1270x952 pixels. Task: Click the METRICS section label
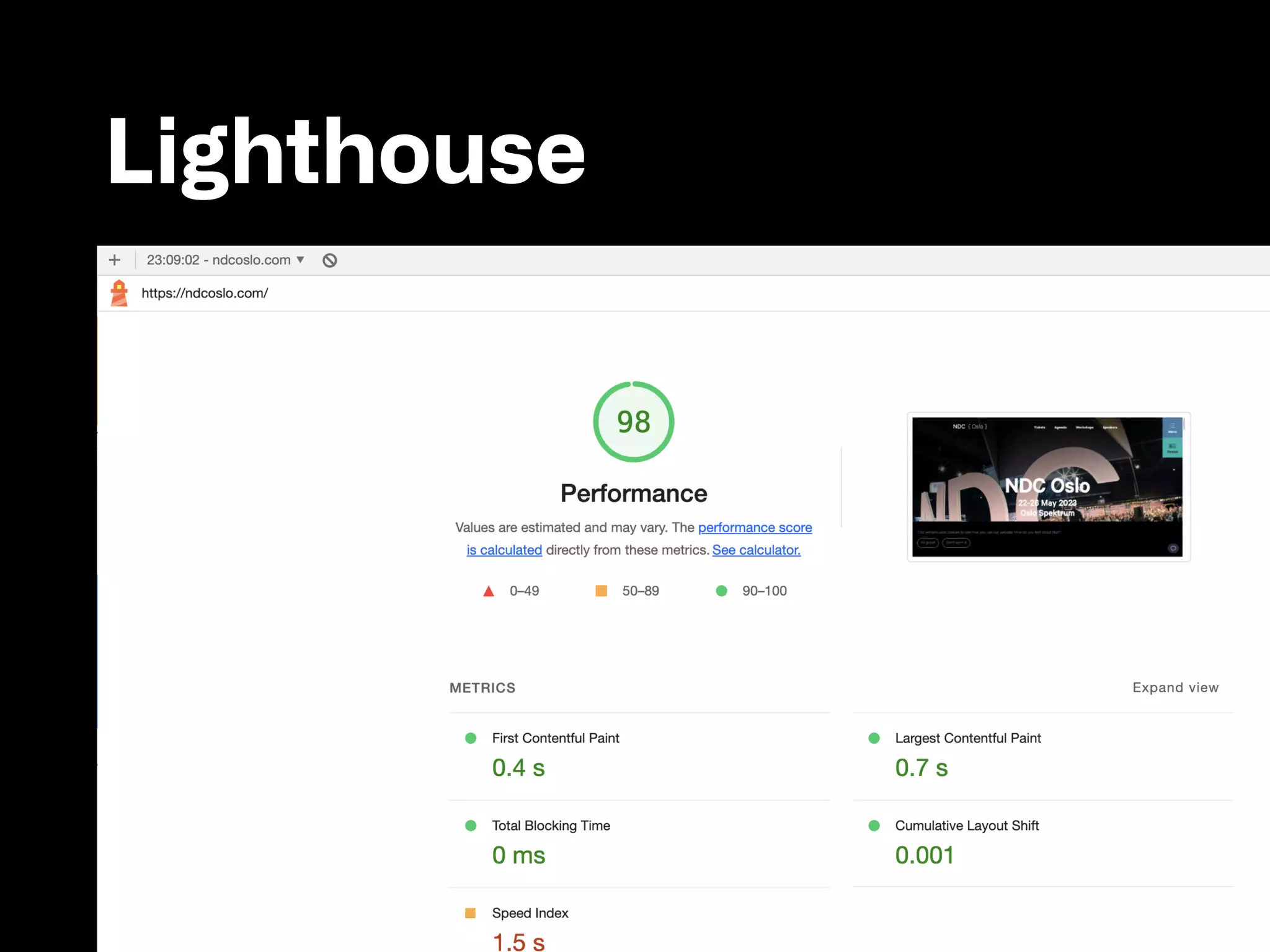coord(482,688)
